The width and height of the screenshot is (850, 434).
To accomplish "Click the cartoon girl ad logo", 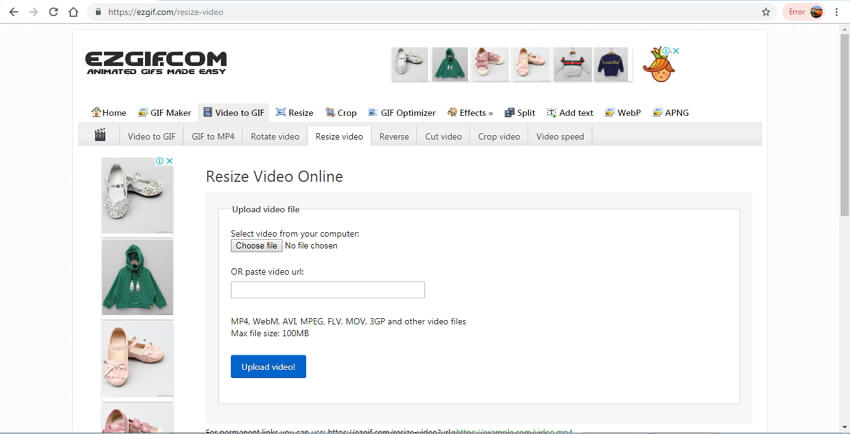I will point(658,65).
